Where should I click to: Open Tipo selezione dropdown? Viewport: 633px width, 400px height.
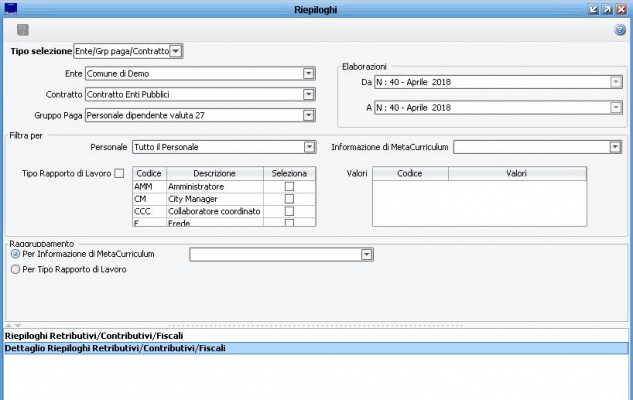[x=176, y=51]
